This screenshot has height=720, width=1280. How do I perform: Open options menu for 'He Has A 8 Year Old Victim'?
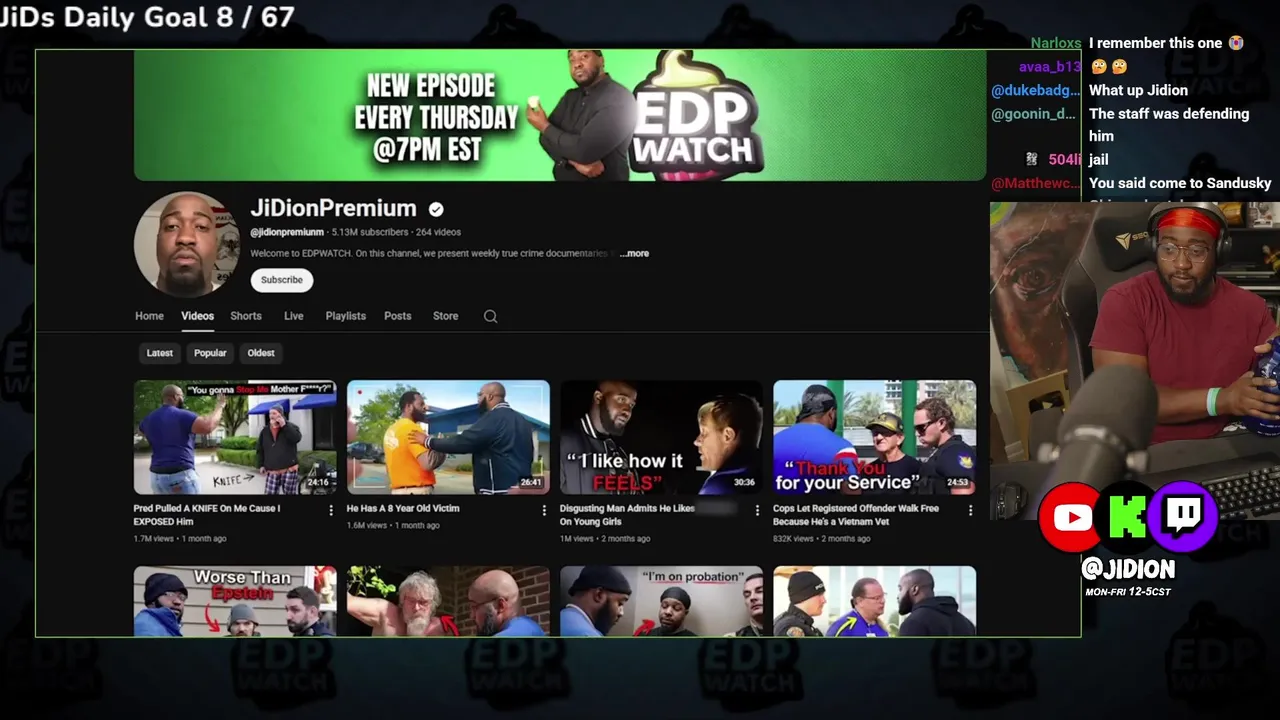click(x=544, y=510)
